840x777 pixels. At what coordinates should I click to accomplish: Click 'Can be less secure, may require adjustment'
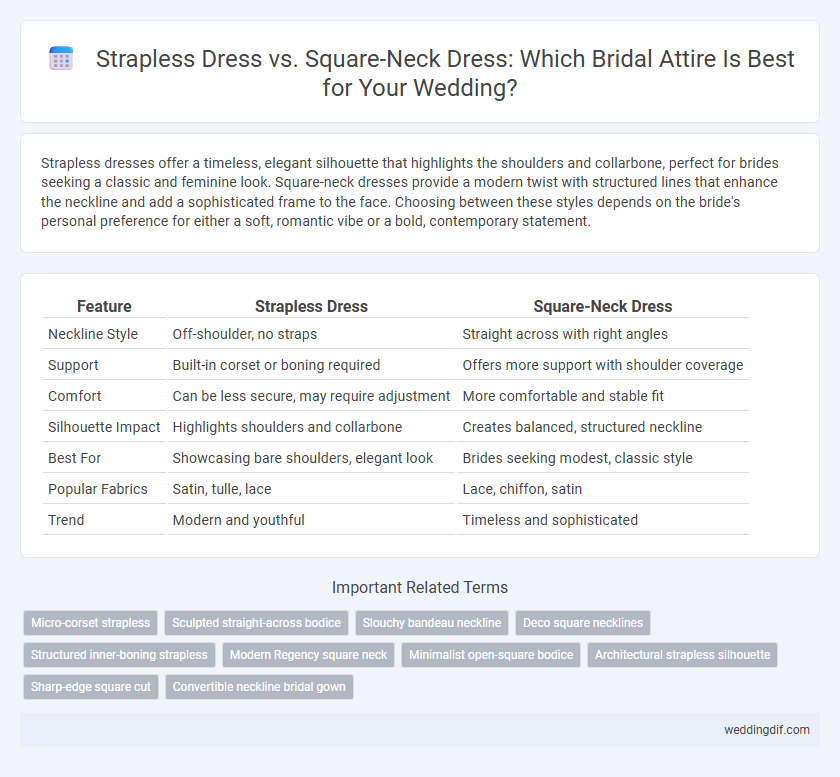tap(311, 396)
